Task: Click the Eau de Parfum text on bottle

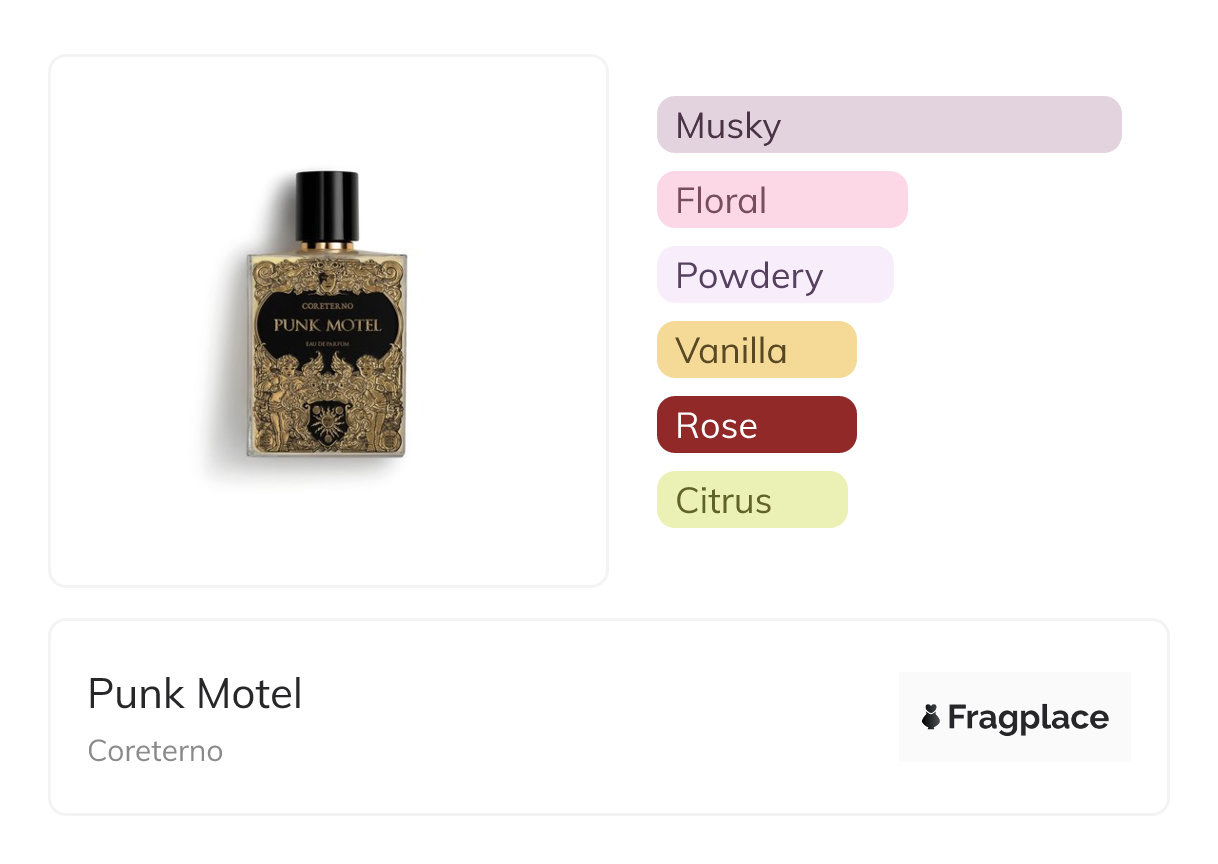Action: [328, 345]
